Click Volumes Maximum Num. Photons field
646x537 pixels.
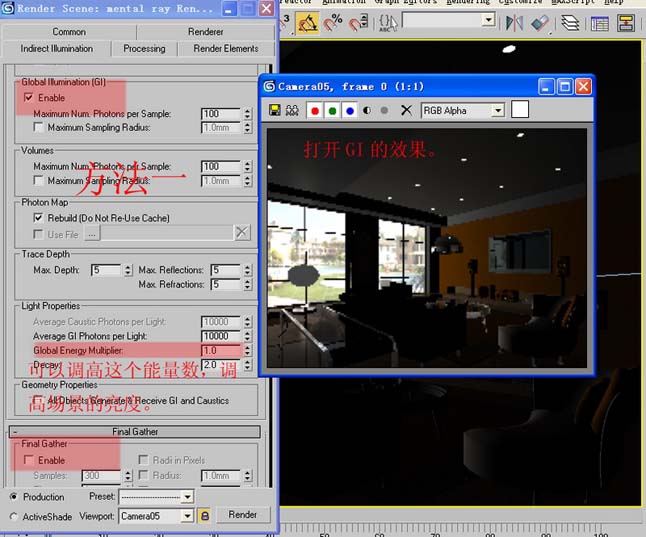221,166
